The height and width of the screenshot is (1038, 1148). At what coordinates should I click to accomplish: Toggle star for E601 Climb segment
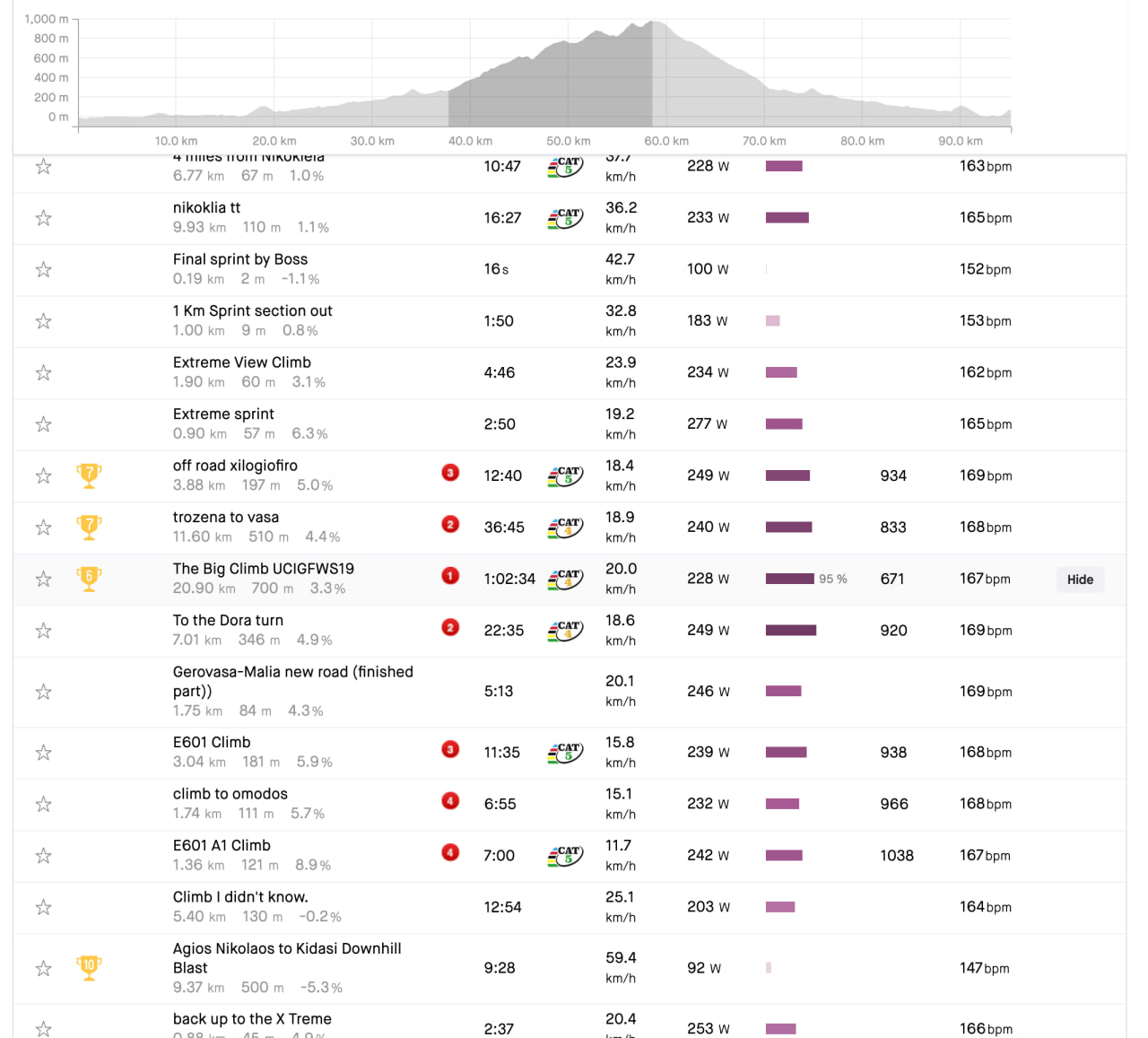coord(43,753)
